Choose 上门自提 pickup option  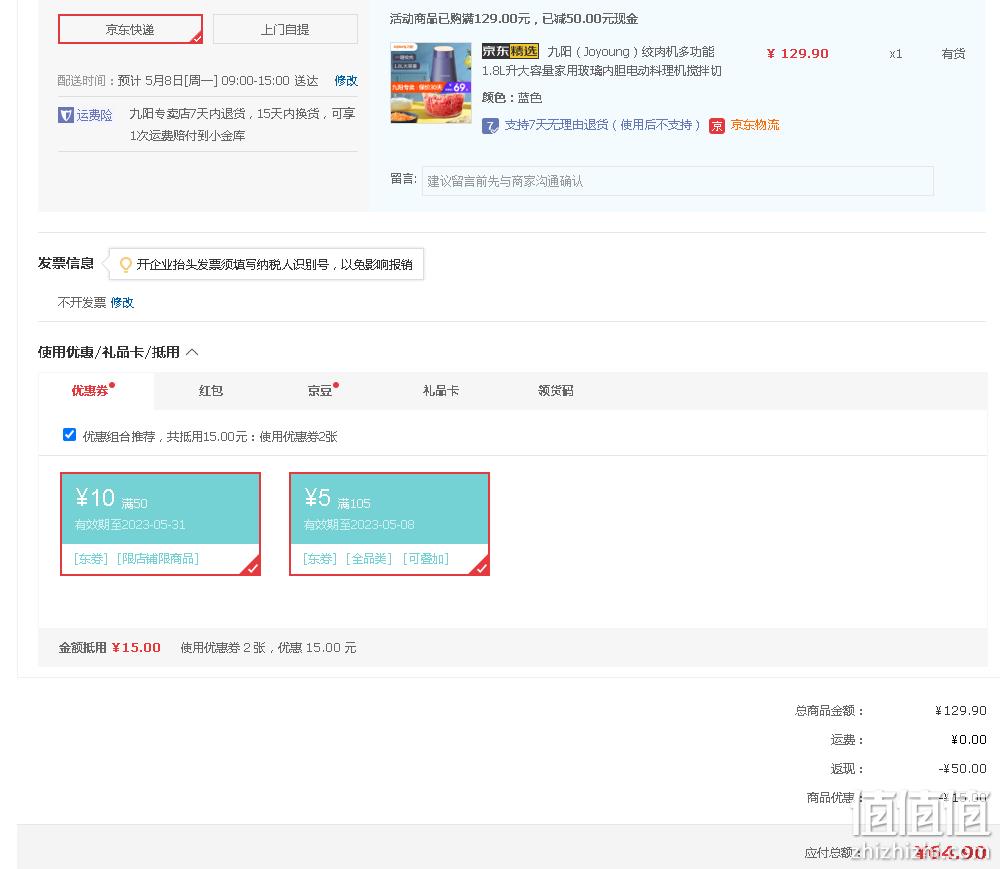coord(285,29)
